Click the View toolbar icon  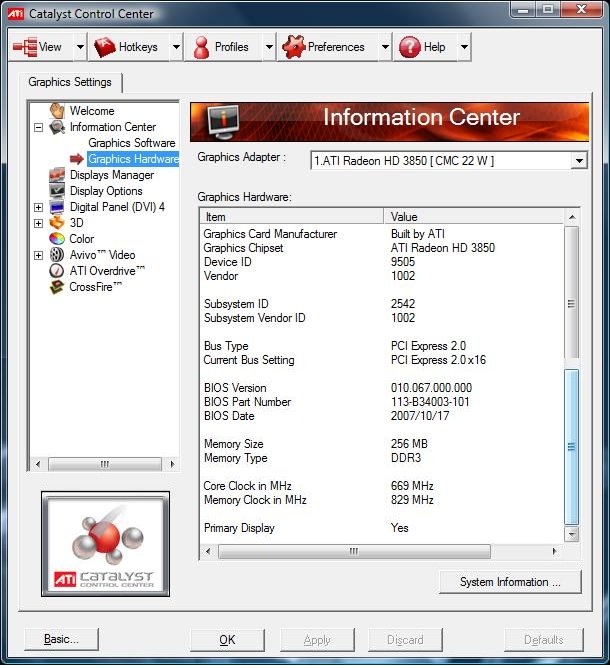pos(25,47)
